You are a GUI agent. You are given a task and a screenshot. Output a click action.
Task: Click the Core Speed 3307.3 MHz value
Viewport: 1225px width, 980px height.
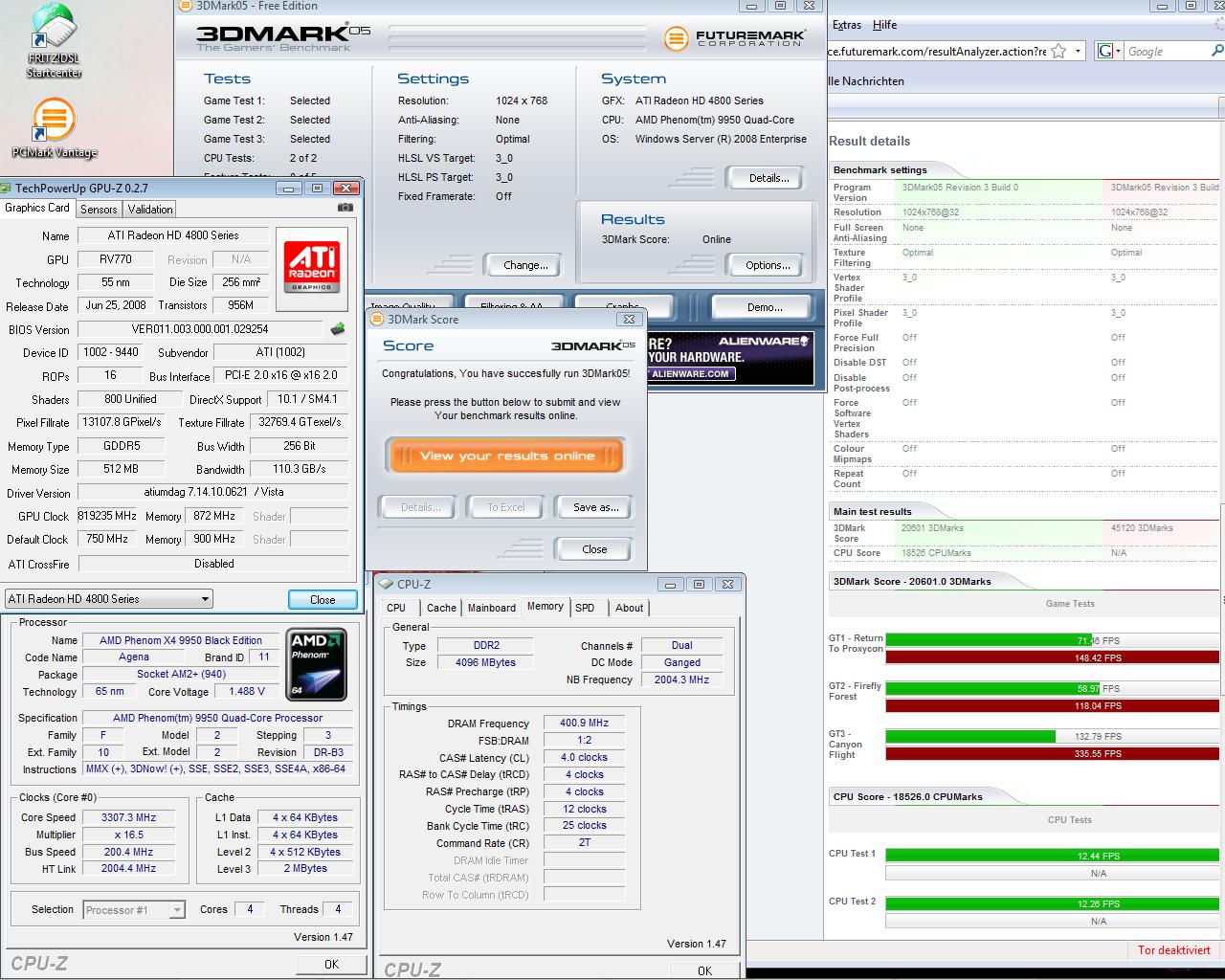click(128, 817)
